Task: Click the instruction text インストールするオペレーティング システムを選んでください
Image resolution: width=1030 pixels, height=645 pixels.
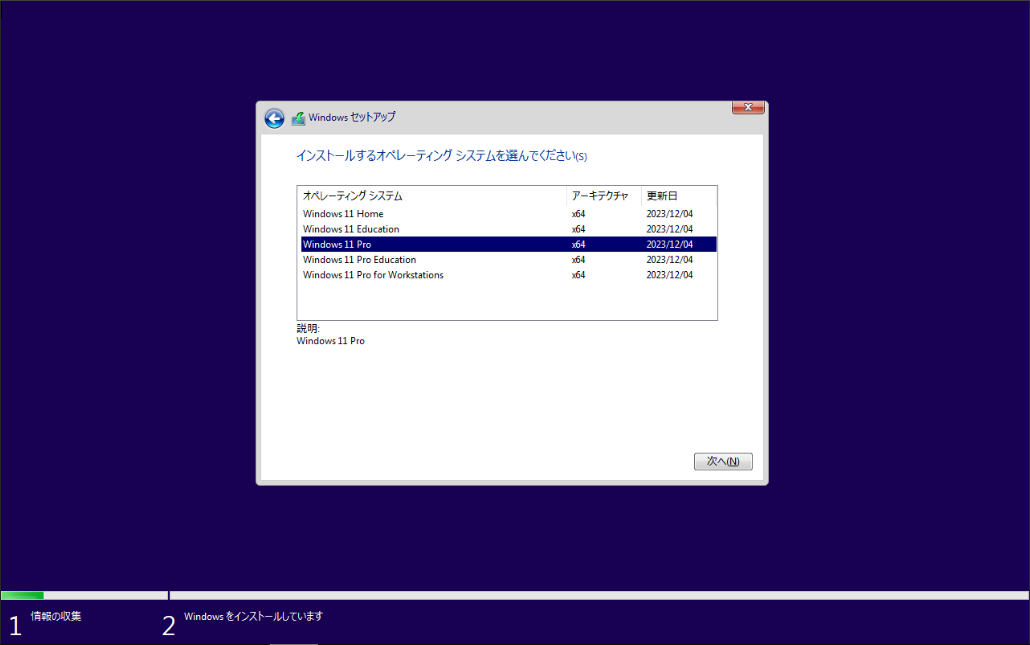Action: pos(440,156)
